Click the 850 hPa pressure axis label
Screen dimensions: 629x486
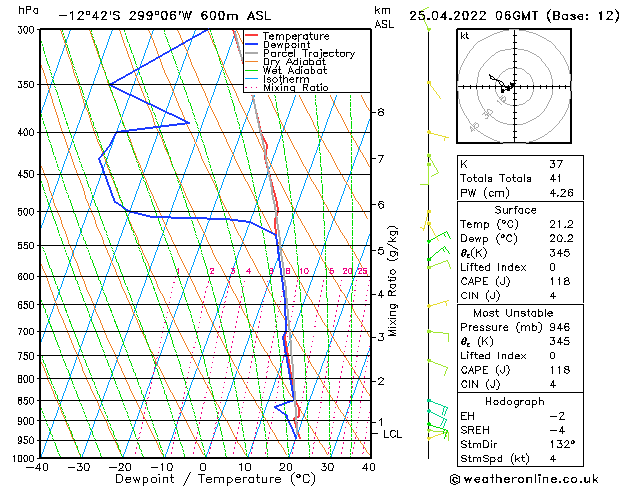coord(28,401)
